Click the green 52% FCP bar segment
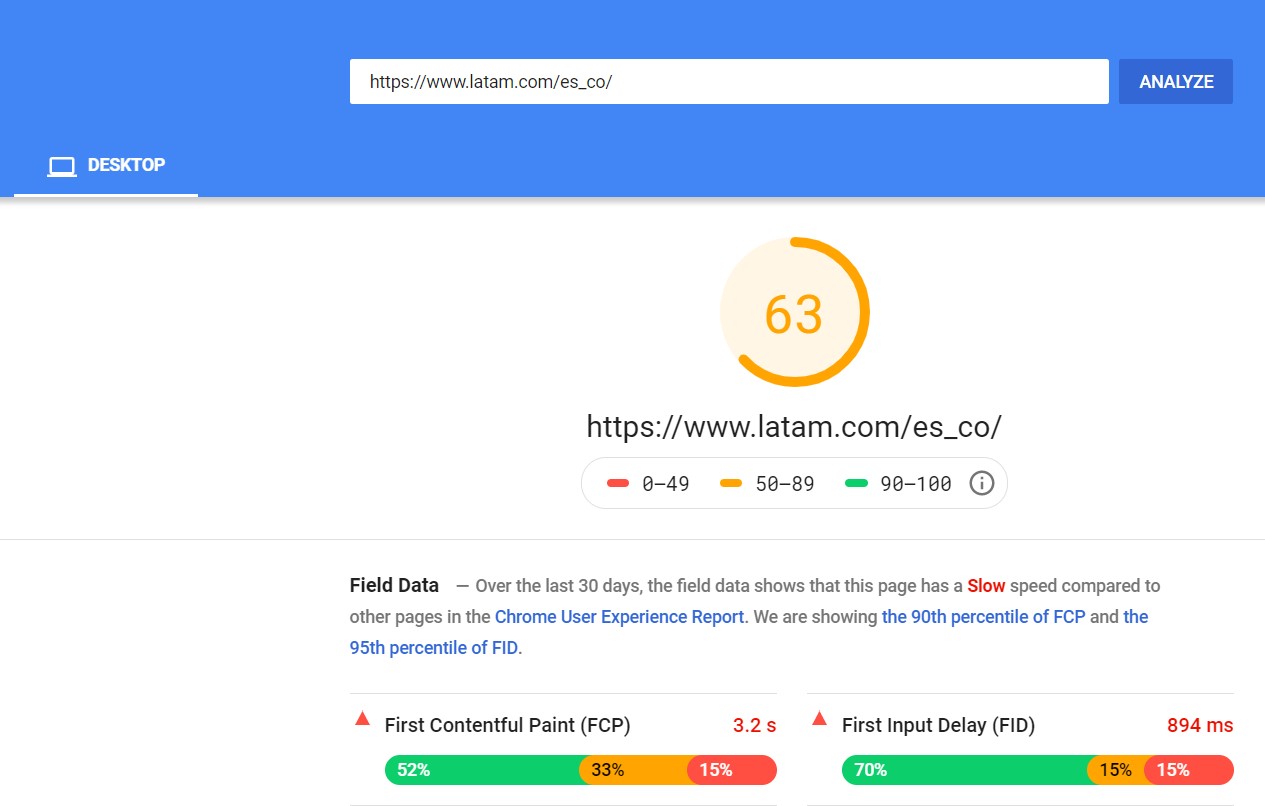The width and height of the screenshot is (1265, 806). coord(482,770)
